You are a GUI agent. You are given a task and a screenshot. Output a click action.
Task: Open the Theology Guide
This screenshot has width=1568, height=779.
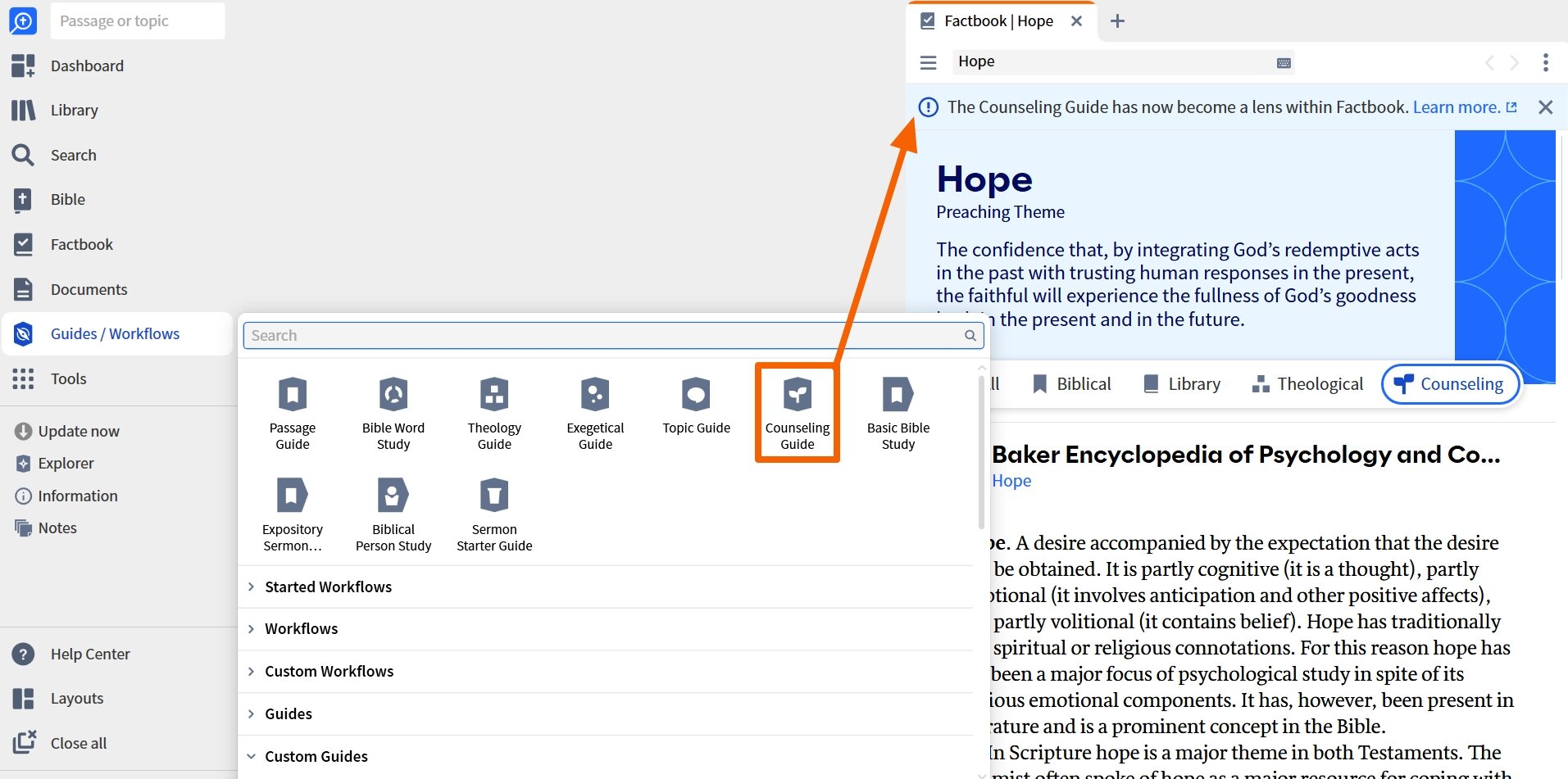click(x=494, y=414)
